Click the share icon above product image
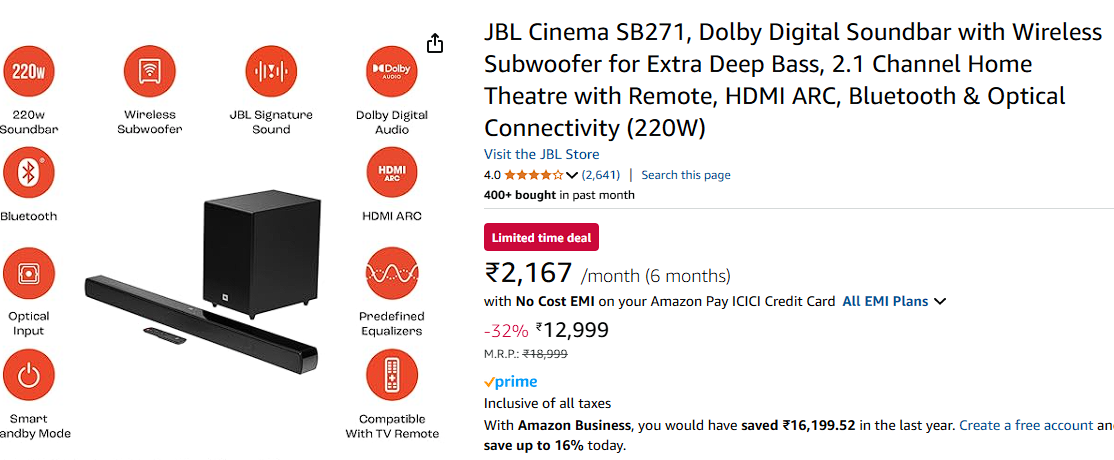 [434, 43]
